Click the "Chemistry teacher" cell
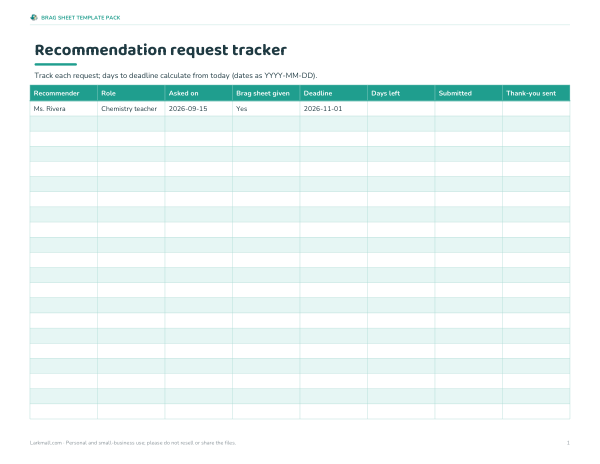 131,109
